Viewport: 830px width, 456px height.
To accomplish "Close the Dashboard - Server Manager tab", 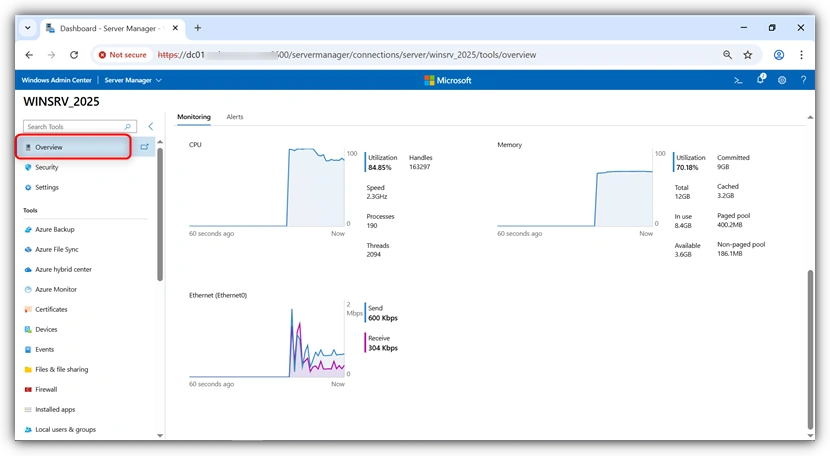I will [x=175, y=28].
